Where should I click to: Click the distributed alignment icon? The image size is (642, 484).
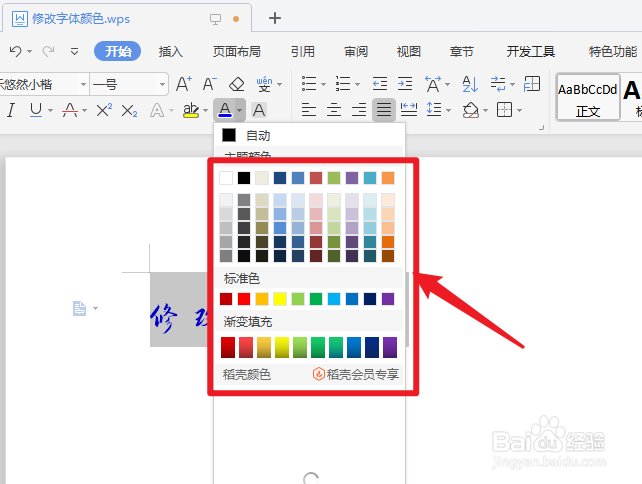[x=409, y=110]
